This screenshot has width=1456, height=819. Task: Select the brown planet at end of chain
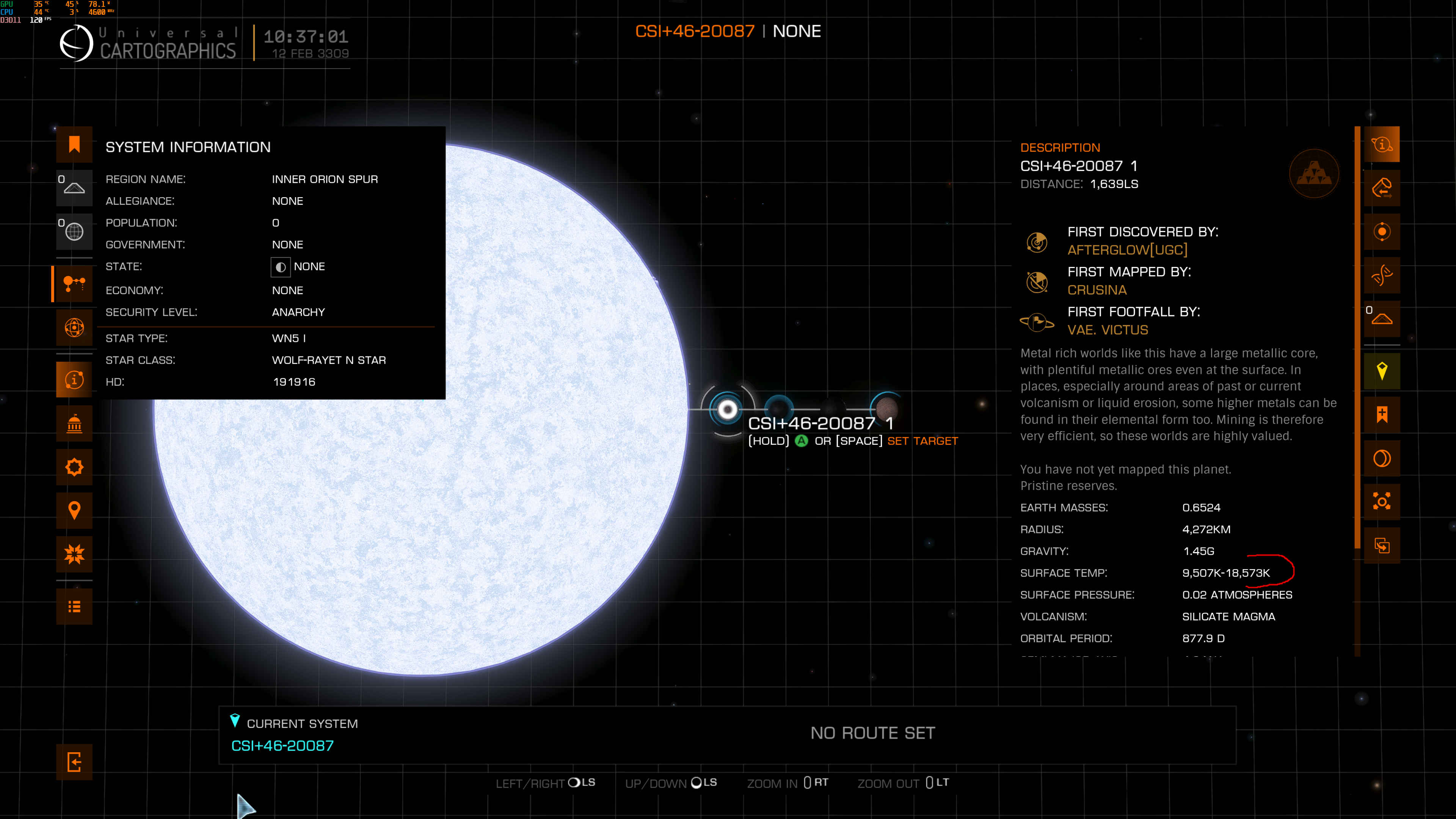click(886, 408)
